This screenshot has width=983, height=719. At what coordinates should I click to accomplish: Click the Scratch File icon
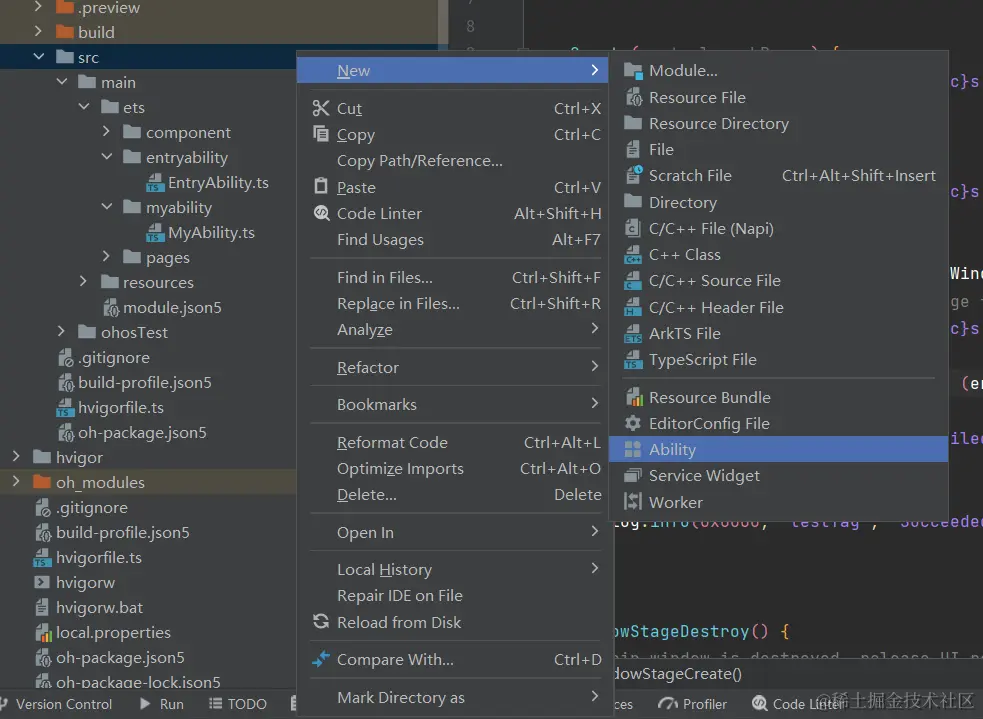click(x=634, y=175)
